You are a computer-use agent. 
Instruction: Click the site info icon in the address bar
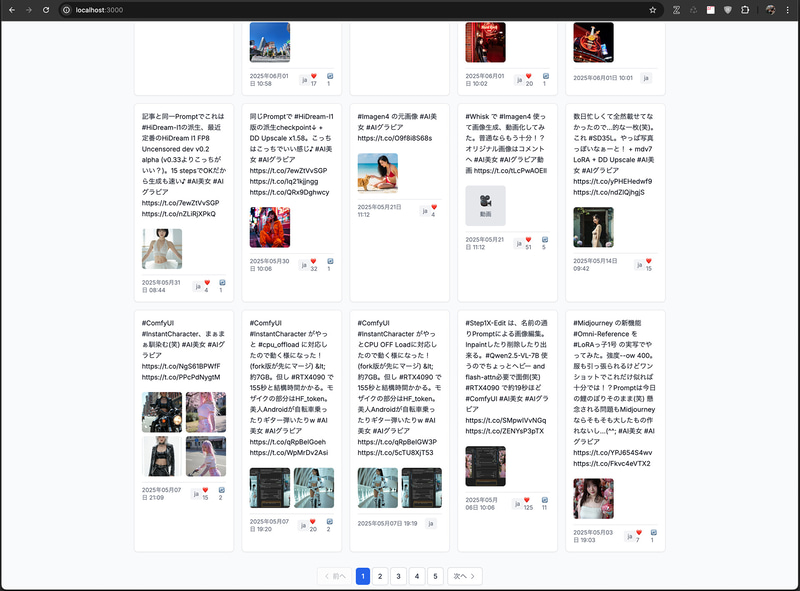pos(66,10)
